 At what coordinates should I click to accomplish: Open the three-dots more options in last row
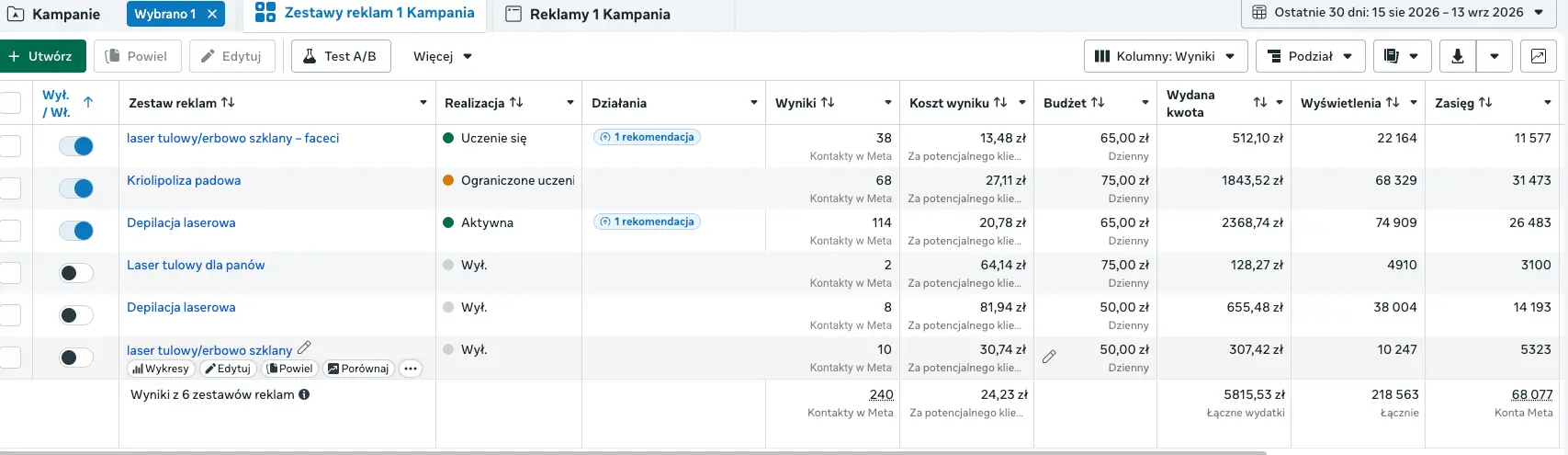(x=411, y=369)
